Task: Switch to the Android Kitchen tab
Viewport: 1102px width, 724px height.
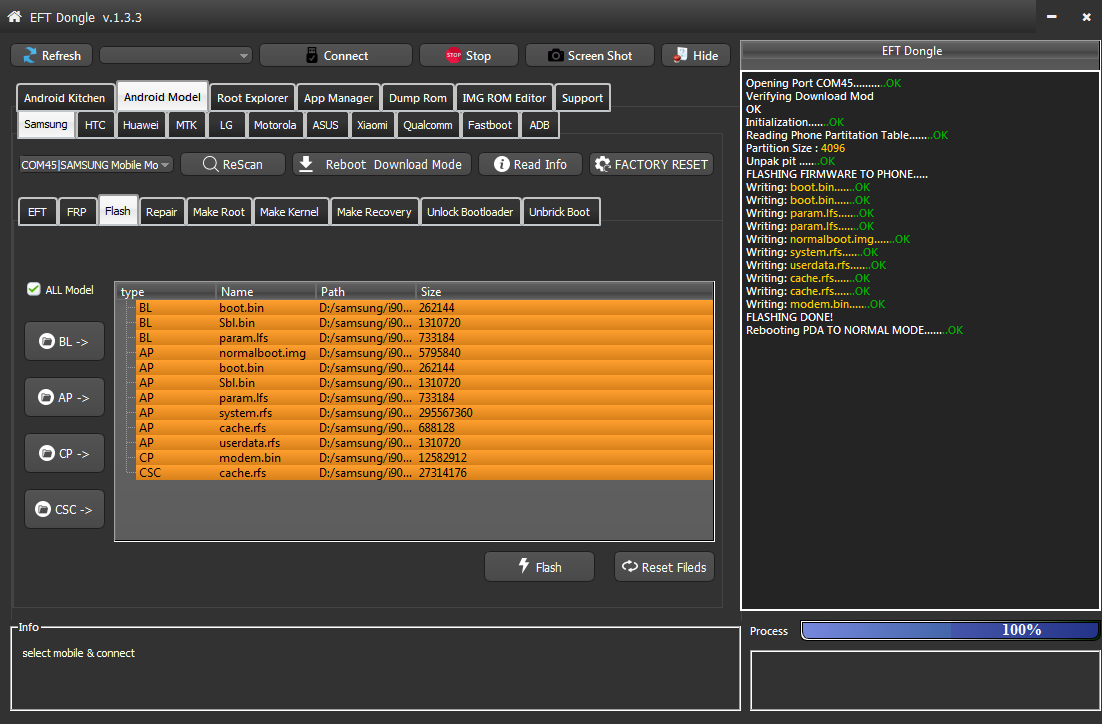Action: pos(64,98)
